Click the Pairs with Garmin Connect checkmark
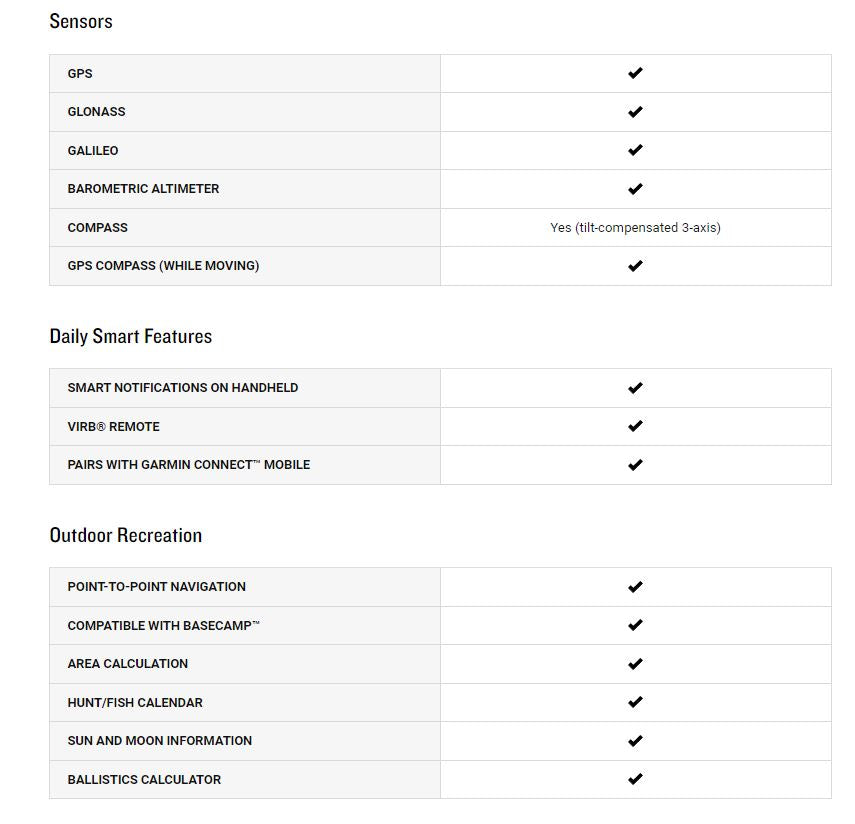 635,465
